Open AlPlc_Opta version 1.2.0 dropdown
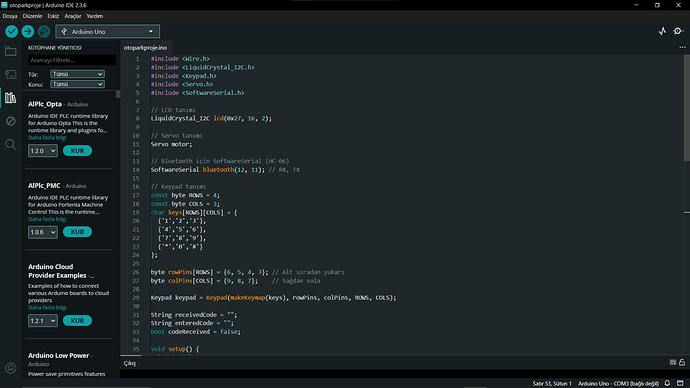The image size is (690, 388). [43, 150]
